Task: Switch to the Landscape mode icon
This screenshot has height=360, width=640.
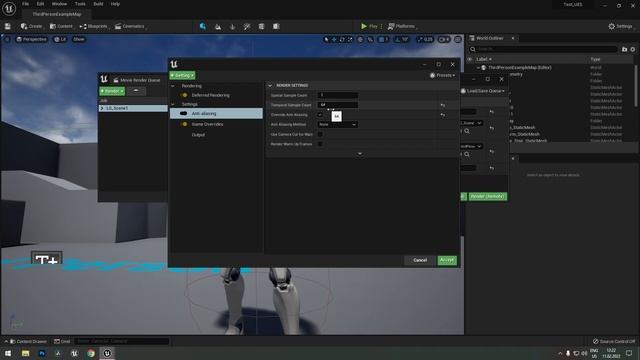Action: (218, 27)
